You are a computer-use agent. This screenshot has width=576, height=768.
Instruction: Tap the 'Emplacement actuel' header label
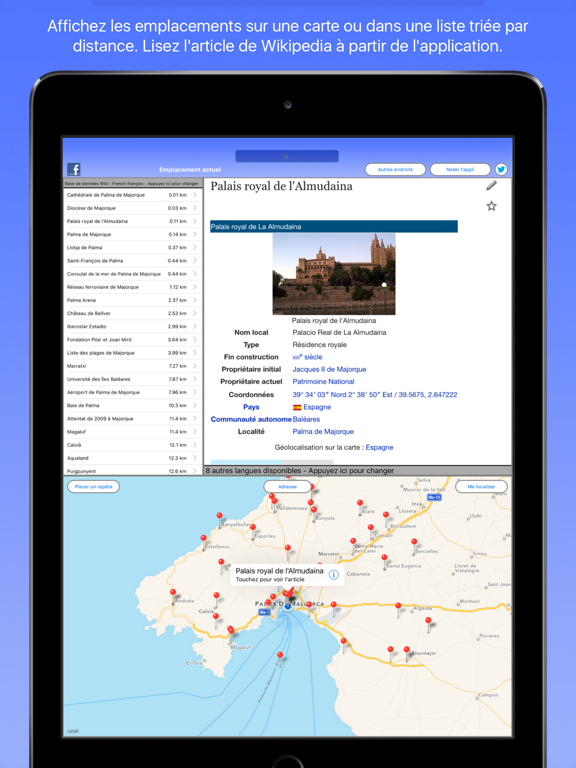point(190,169)
